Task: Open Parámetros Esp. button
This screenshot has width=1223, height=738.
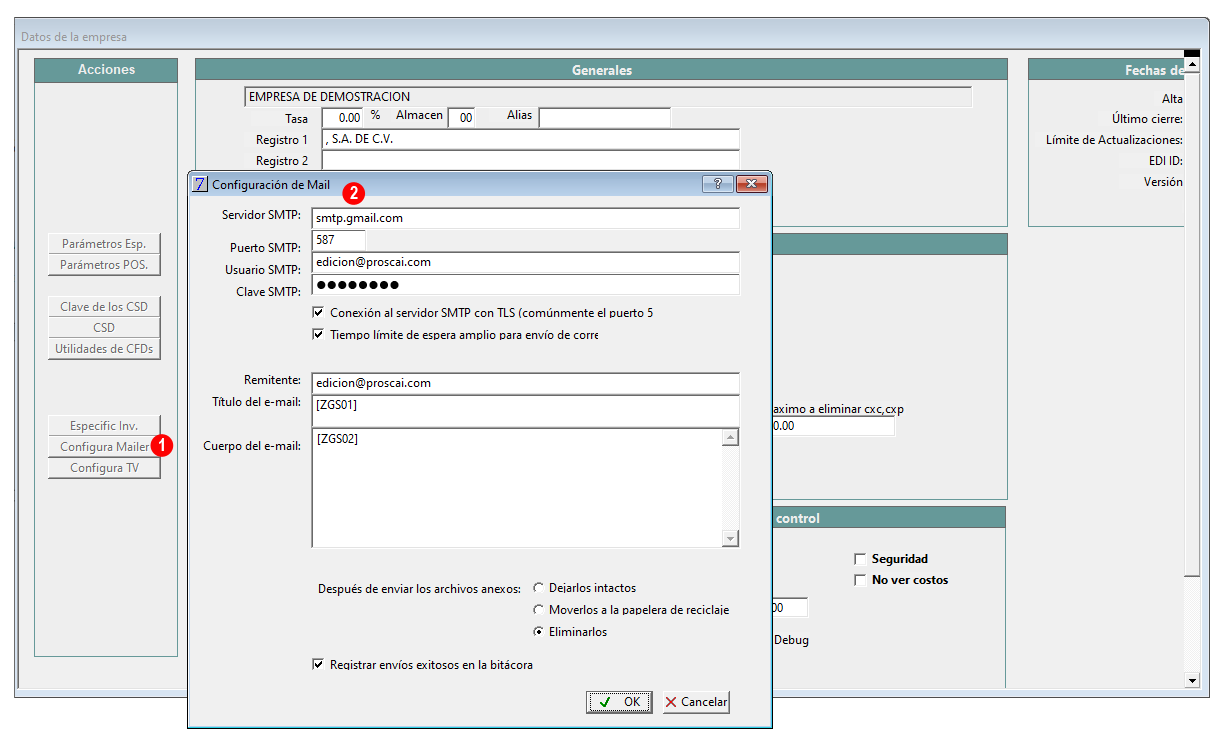Action: click(104, 244)
